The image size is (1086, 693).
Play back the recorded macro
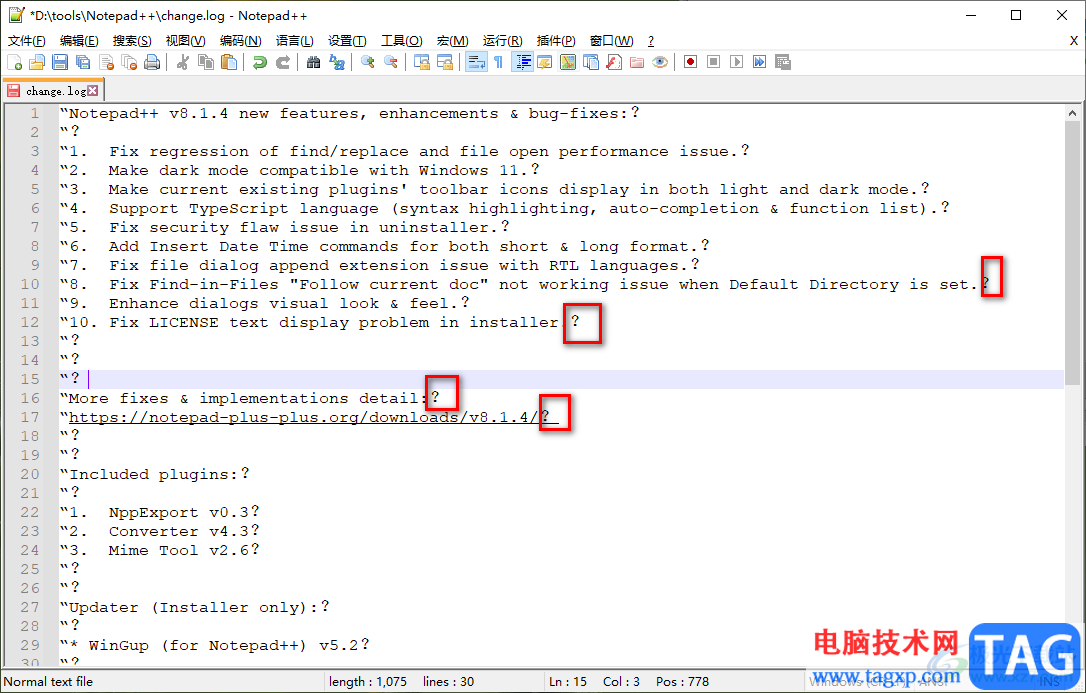pos(737,62)
